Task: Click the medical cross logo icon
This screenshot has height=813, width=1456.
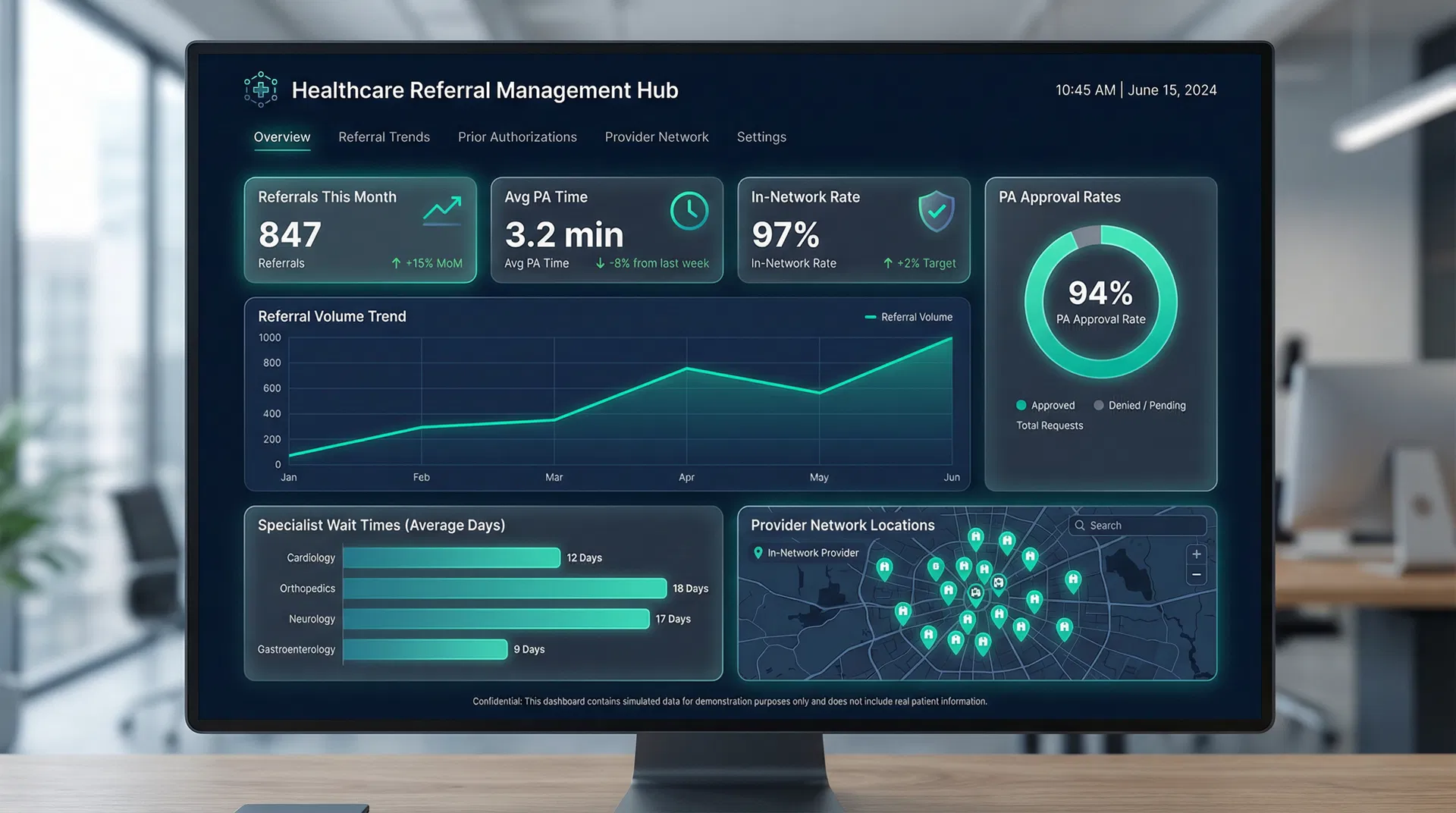Action: click(261, 89)
